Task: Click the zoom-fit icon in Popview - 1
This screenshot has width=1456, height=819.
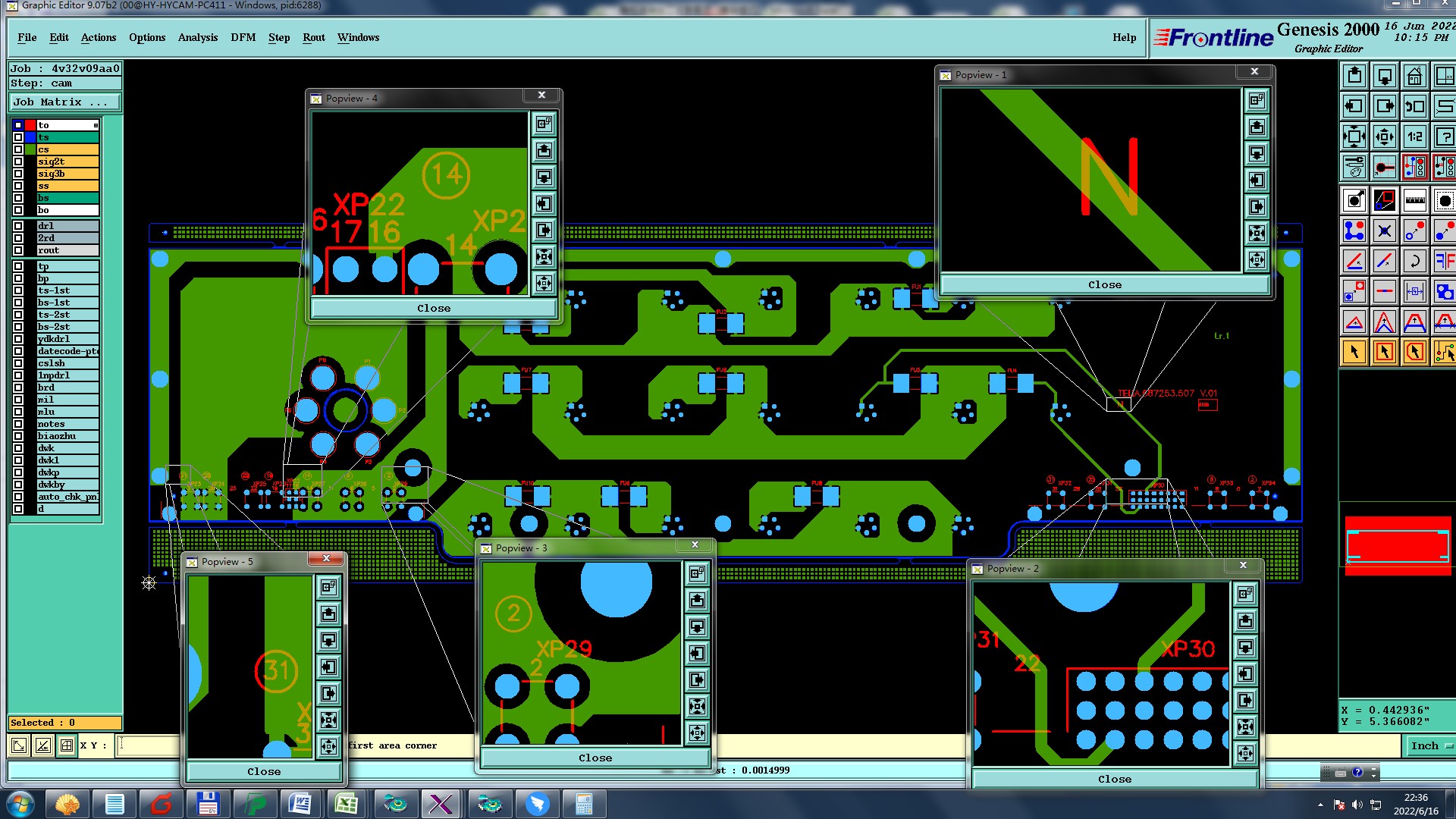Action: click(x=1257, y=233)
